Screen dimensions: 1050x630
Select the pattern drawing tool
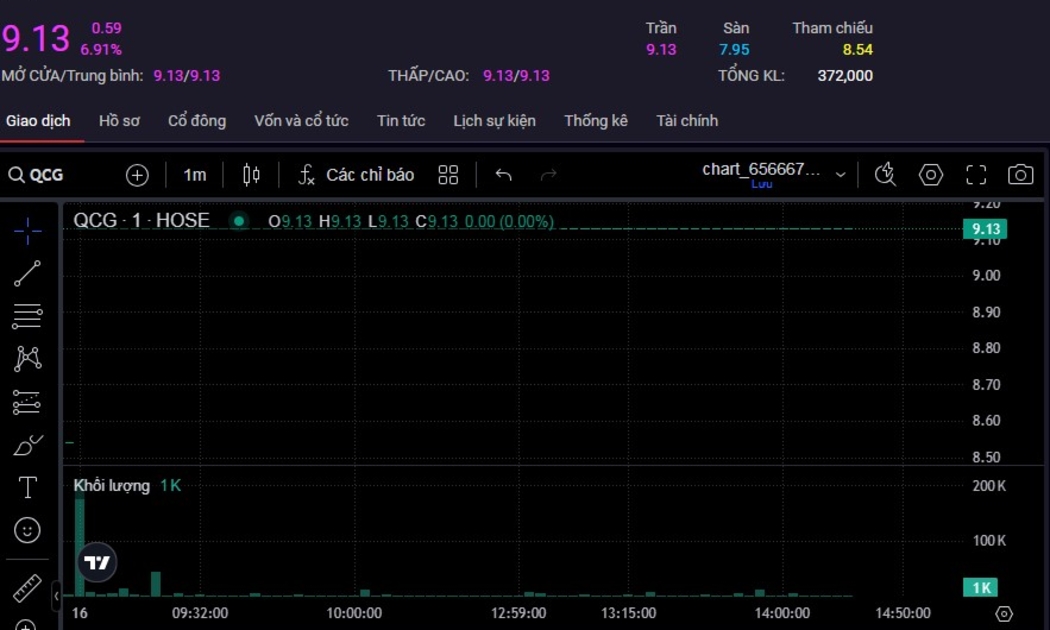[x=28, y=358]
